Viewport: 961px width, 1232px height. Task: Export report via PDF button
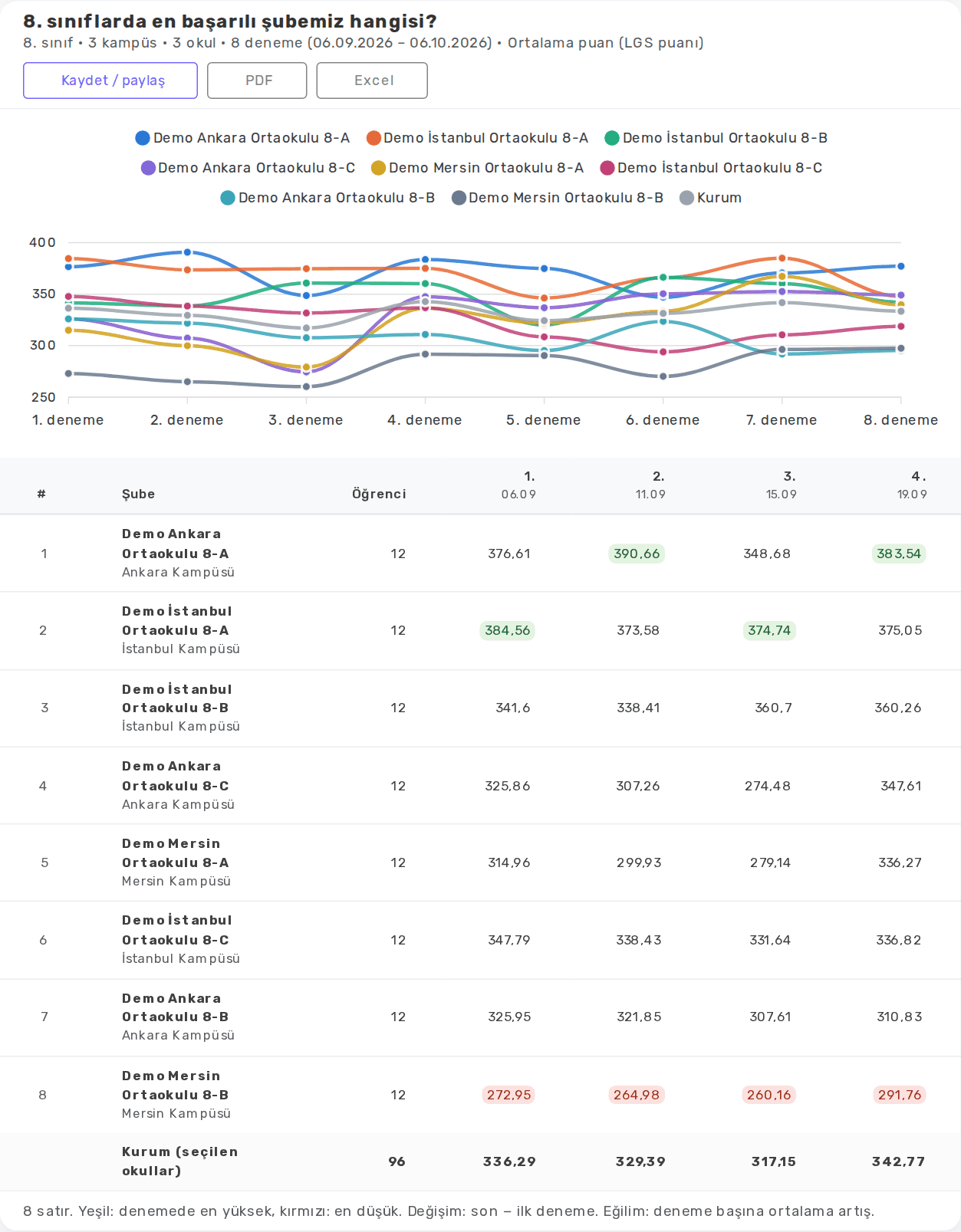coord(257,80)
